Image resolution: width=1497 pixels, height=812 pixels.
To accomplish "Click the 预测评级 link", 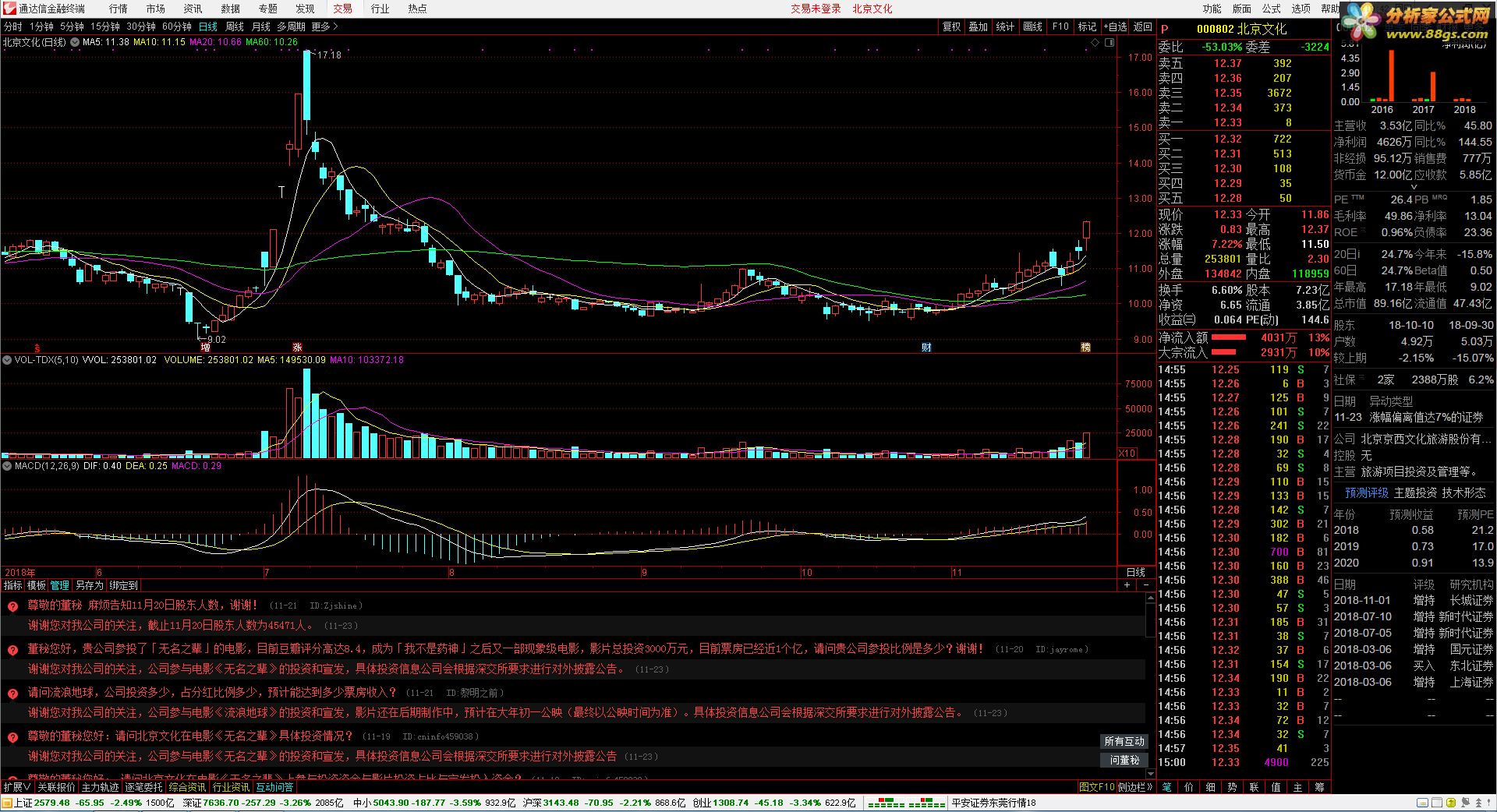I will tap(1366, 492).
